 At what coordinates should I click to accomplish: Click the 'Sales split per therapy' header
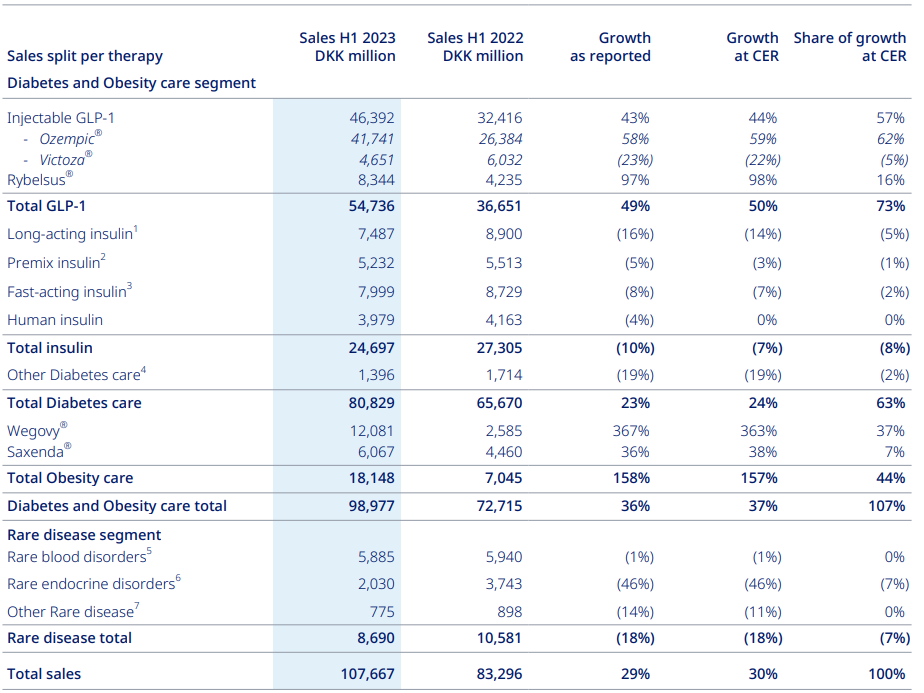click(85, 56)
